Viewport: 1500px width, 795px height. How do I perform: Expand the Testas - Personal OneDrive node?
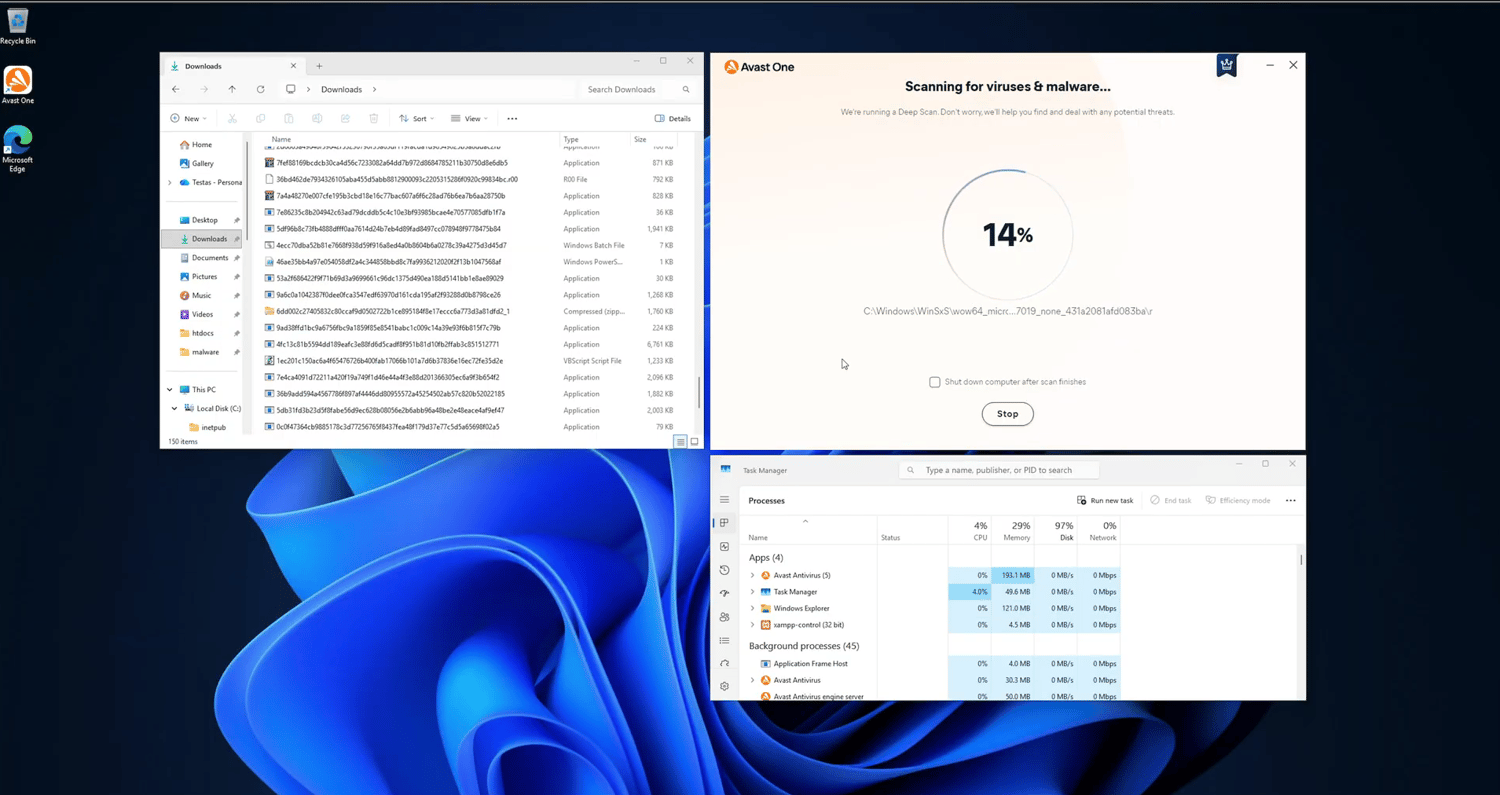pyautogui.click(x=170, y=182)
